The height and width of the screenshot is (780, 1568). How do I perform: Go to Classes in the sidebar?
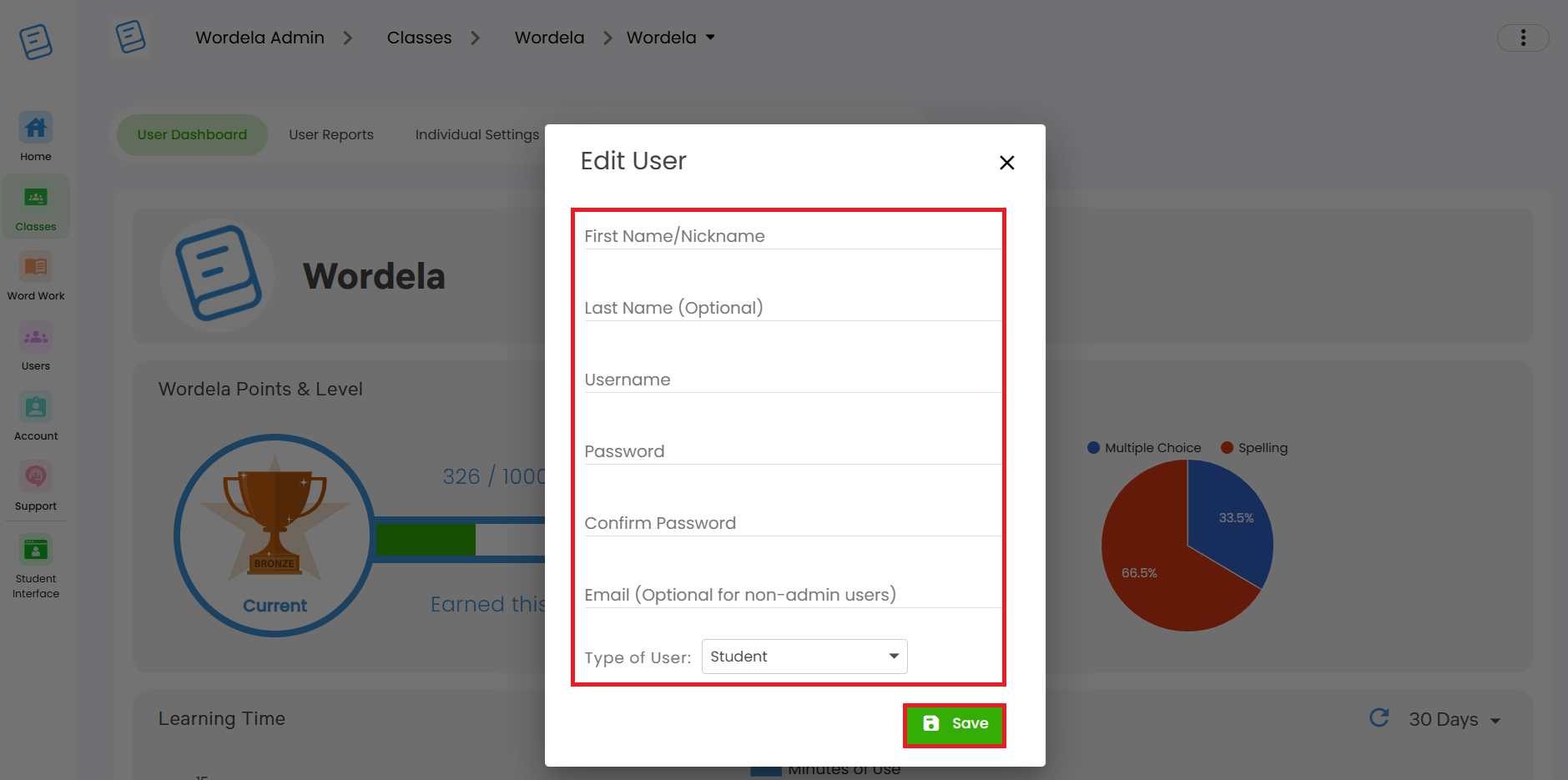36,207
